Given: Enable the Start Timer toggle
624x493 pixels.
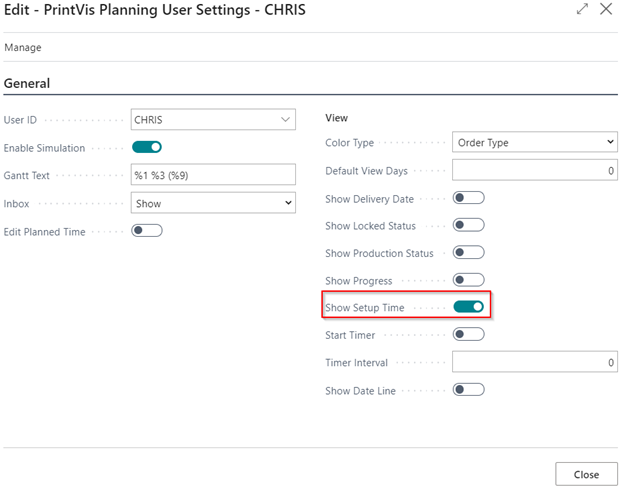Looking at the screenshot, I should pyautogui.click(x=468, y=334).
